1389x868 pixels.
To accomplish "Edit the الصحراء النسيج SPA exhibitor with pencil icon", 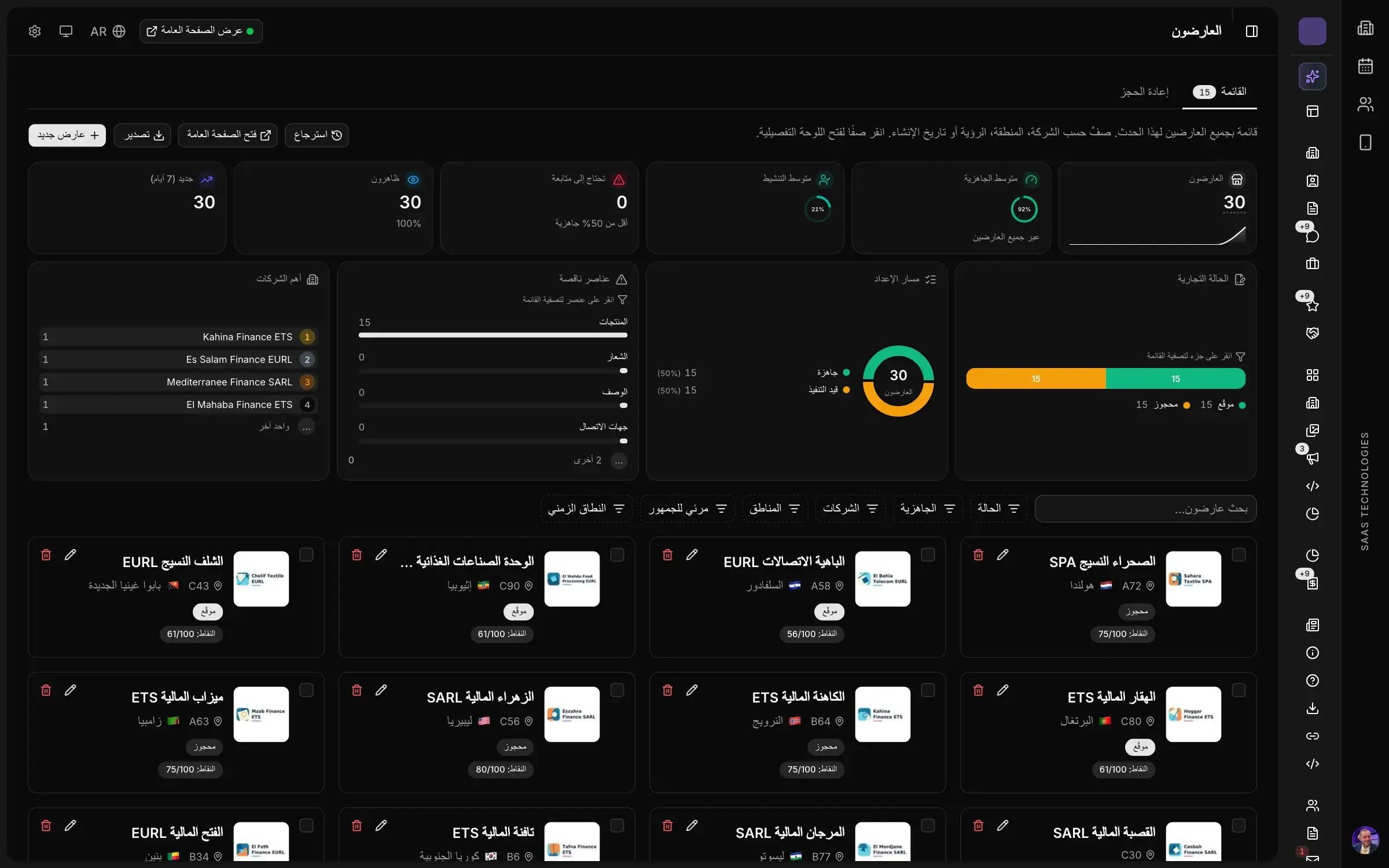I will pyautogui.click(x=1003, y=555).
